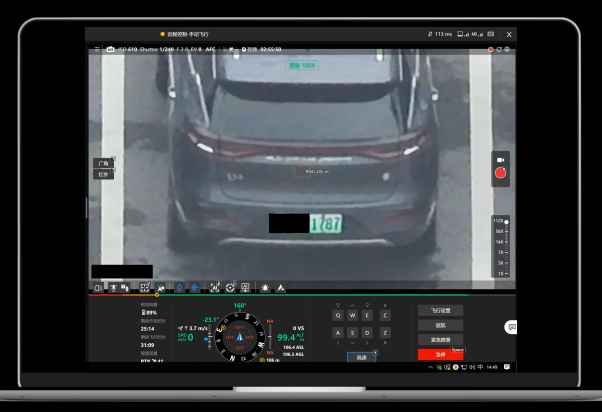This screenshot has height=412, width=602.
Task: Click the yellow marker on the progress bar
Action: tap(157, 295)
